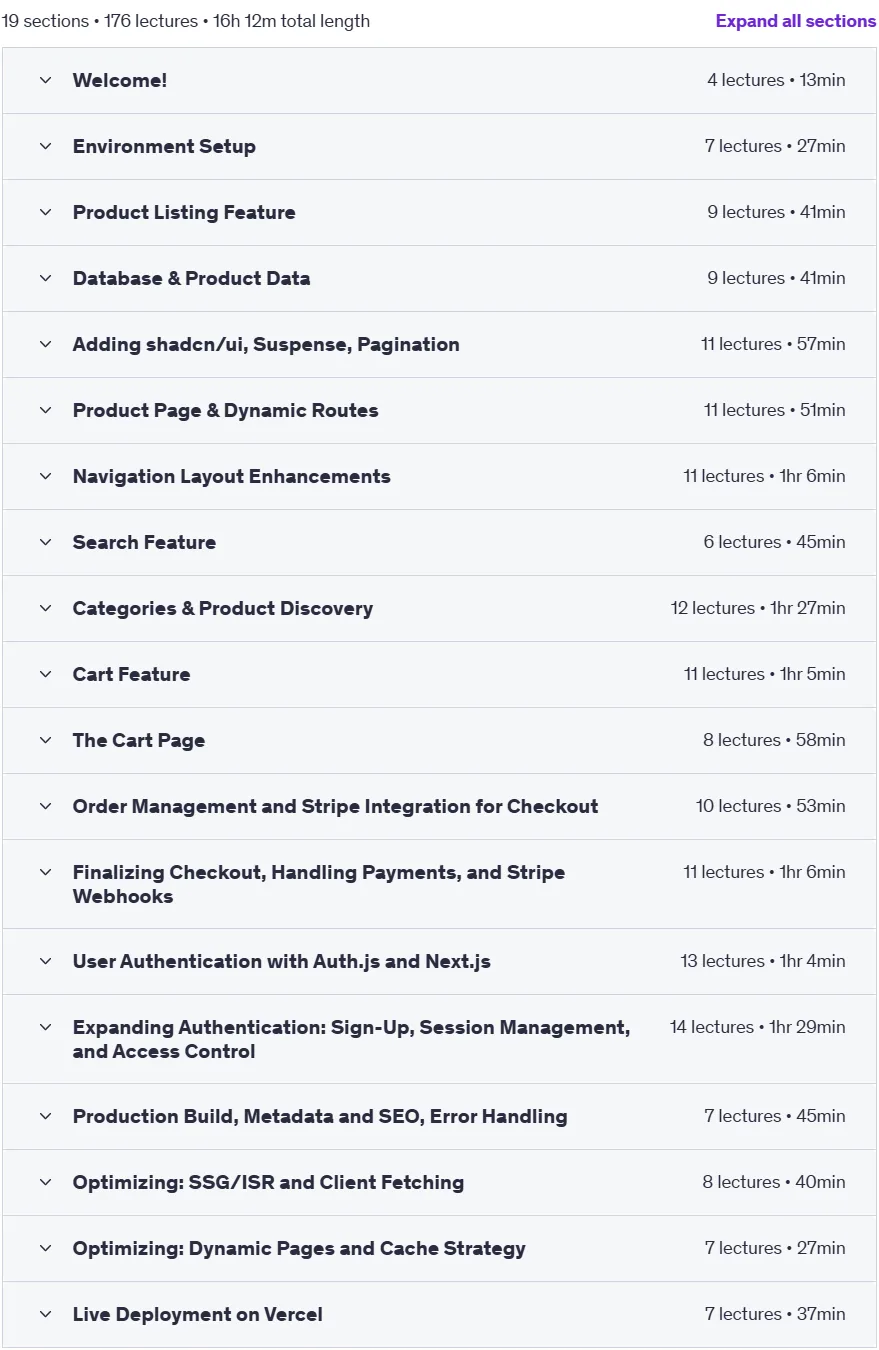Viewport: 879px width, 1350px height.
Task: Select Finalizing Checkout, Handling Payments section title
Action: coord(319,884)
